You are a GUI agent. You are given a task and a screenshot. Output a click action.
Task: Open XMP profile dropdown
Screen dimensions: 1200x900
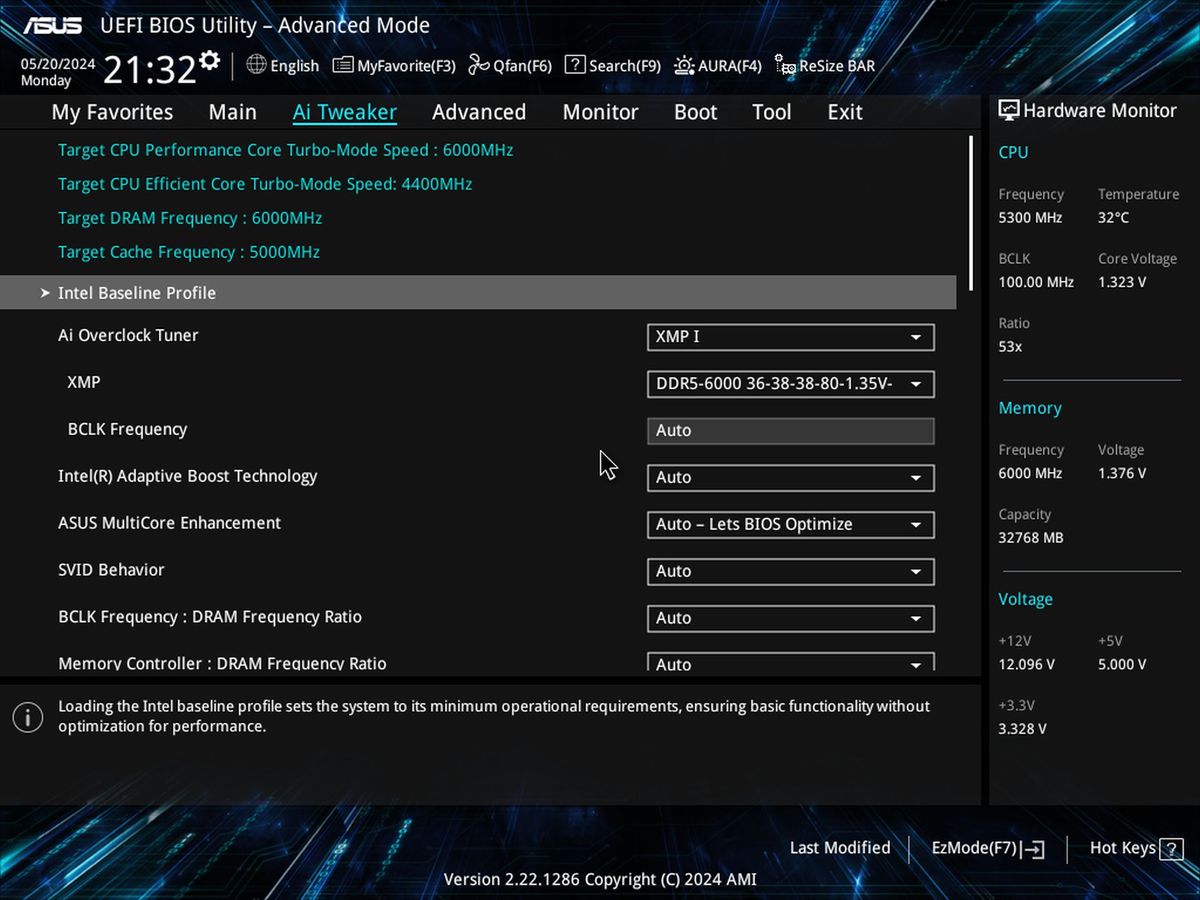(x=791, y=384)
